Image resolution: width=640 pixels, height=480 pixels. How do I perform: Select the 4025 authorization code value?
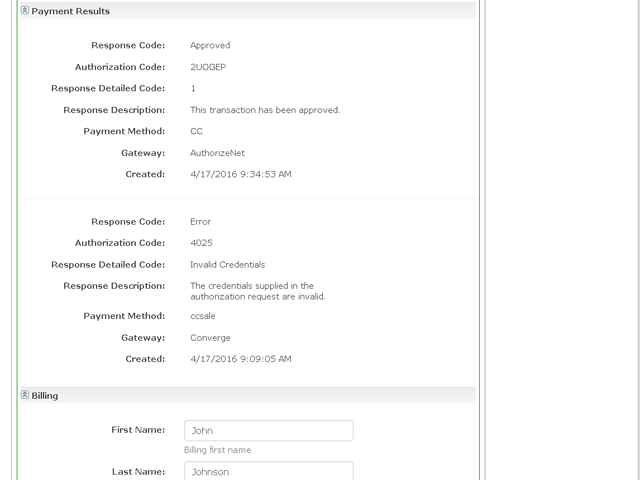[x=201, y=243]
